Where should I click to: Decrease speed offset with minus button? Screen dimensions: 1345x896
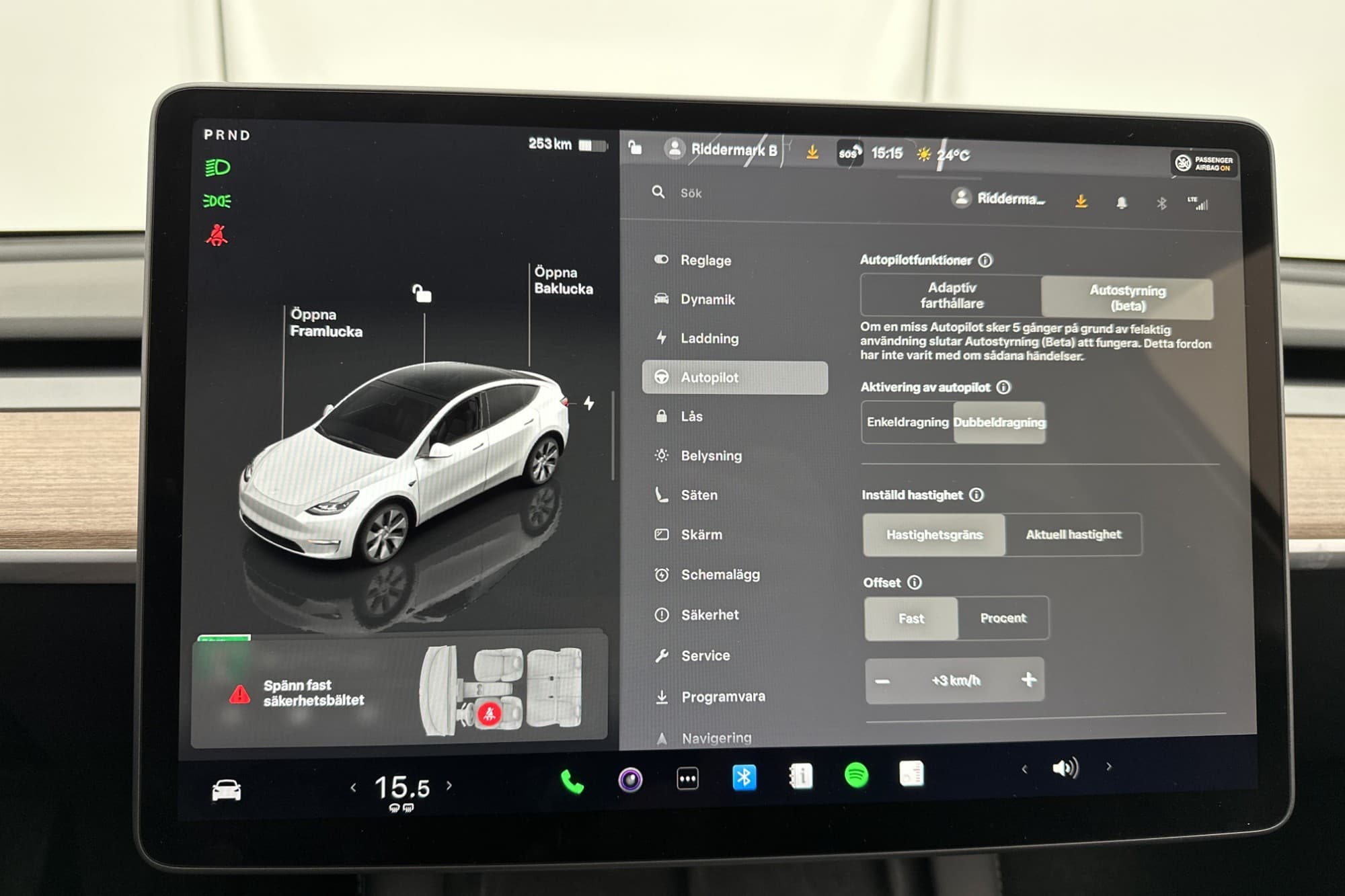pos(882,682)
